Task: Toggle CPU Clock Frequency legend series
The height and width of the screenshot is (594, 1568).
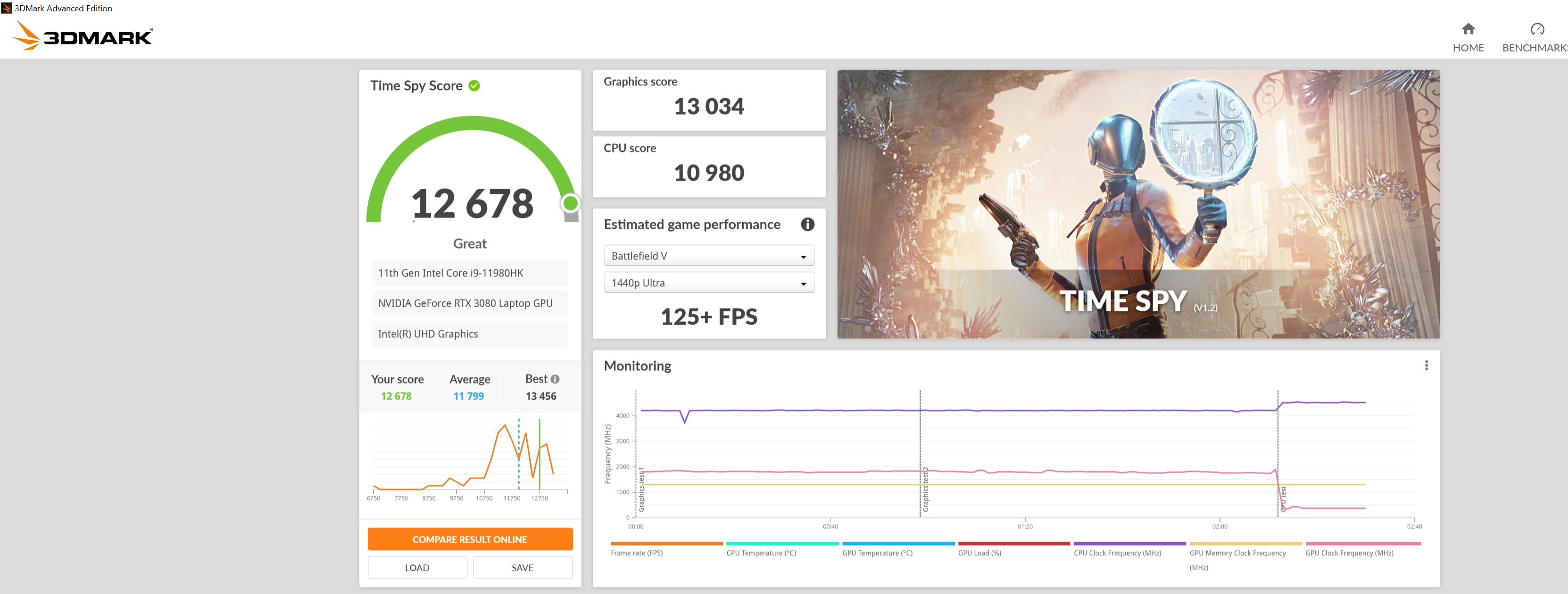Action: (1129, 550)
